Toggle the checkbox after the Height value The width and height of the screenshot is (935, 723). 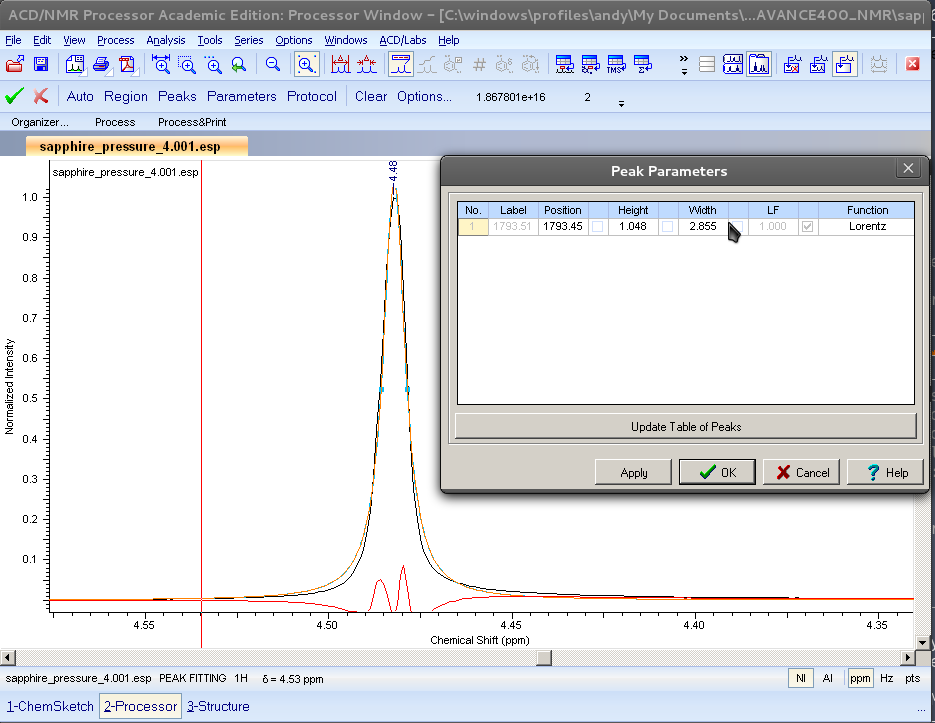(x=668, y=227)
